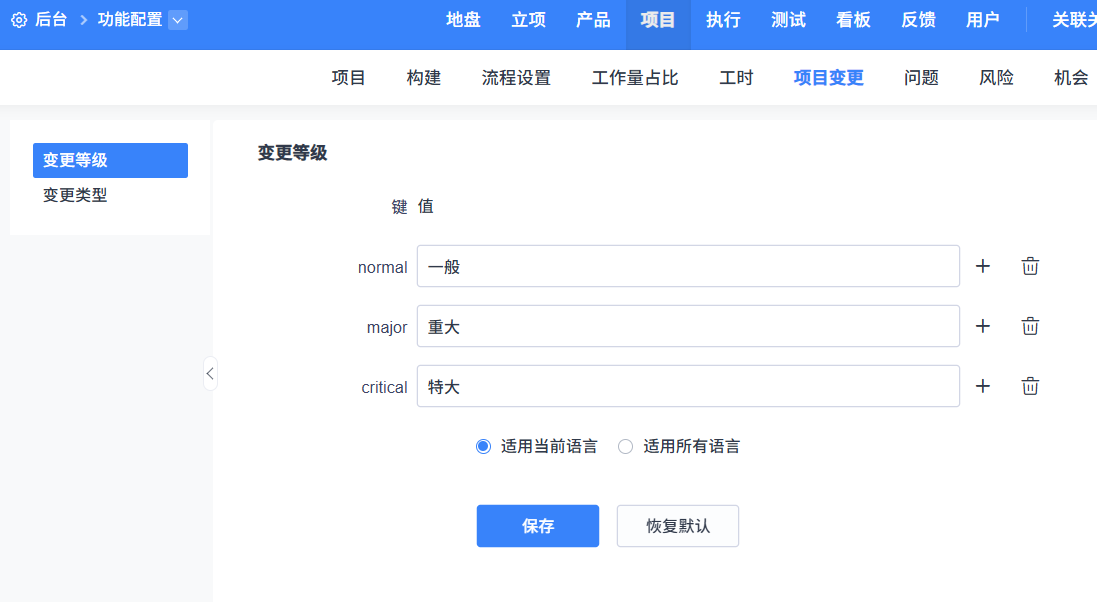This screenshot has height=602, width=1097.
Task: Delete the major row with trash icon
Action: pyautogui.click(x=1030, y=326)
